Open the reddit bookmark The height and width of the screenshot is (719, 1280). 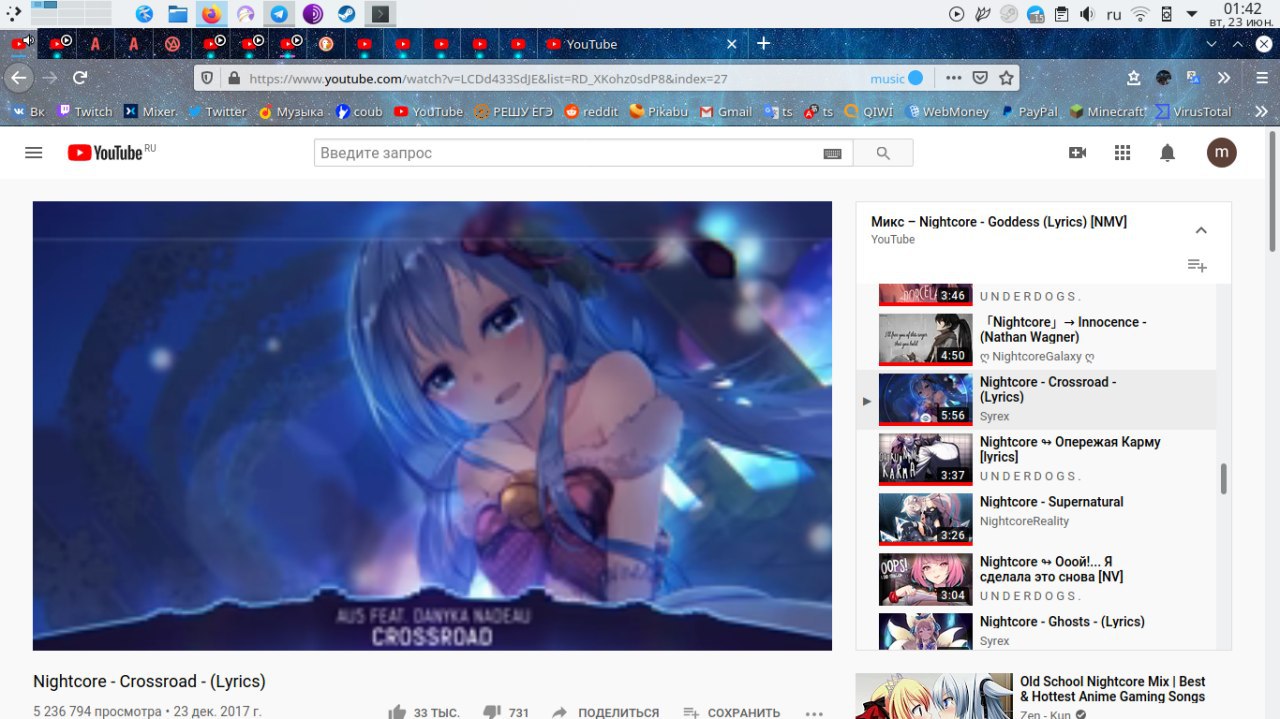(591, 111)
